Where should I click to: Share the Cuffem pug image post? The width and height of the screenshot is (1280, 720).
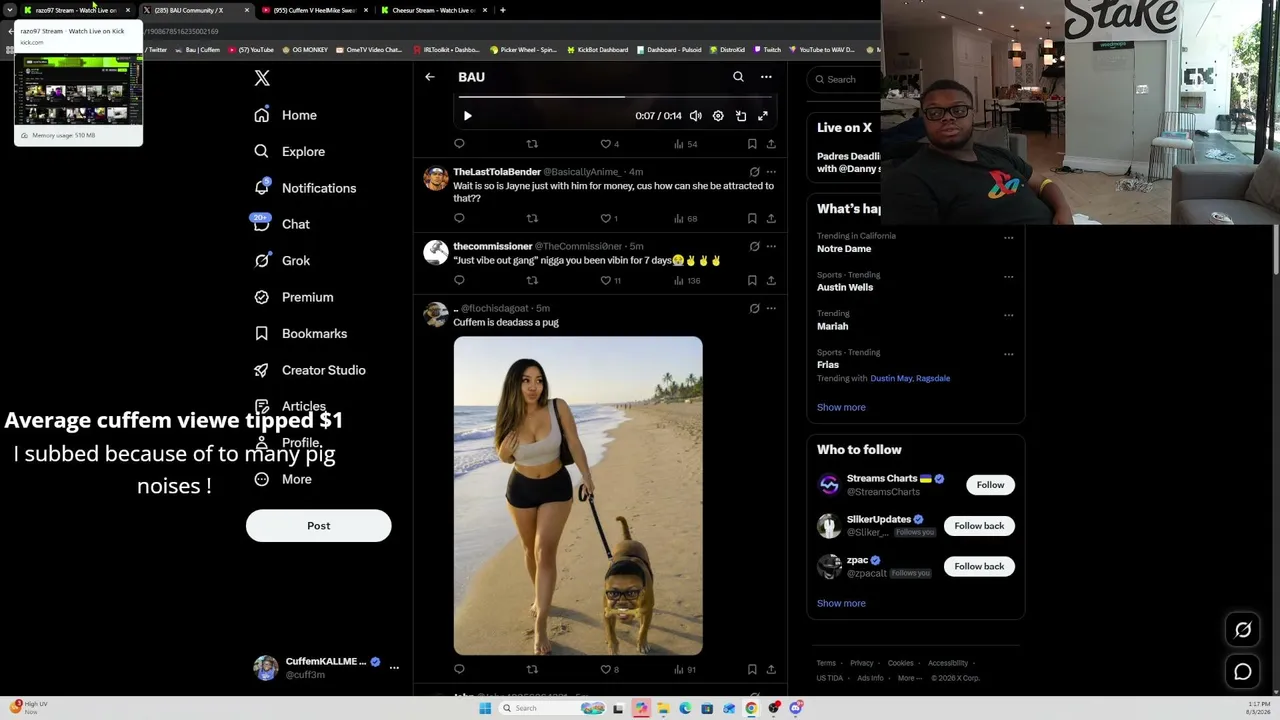tap(771, 669)
